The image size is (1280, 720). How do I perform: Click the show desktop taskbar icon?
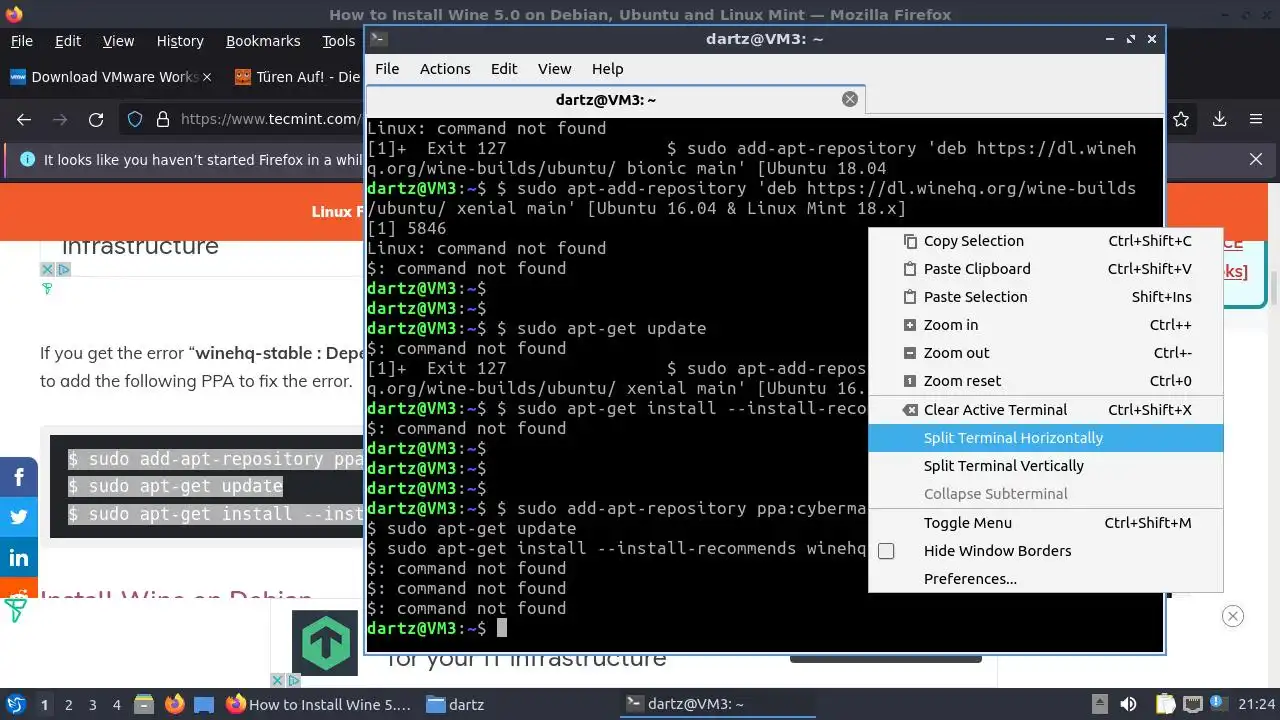click(204, 704)
